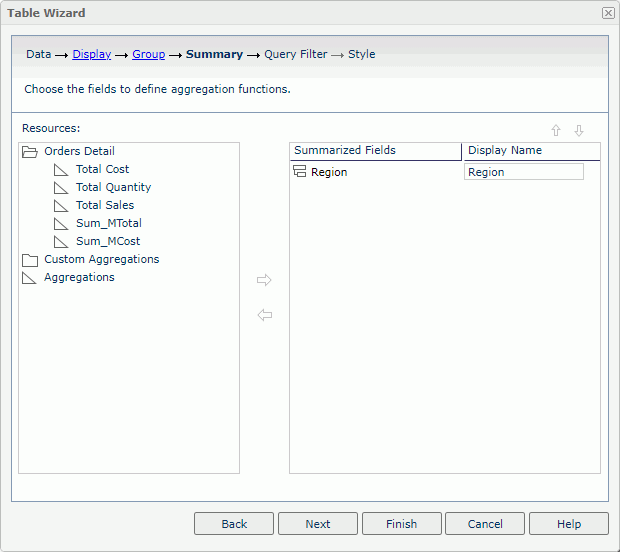The height and width of the screenshot is (552, 620).
Task: Click the add field right-arrow icon
Action: point(264,280)
